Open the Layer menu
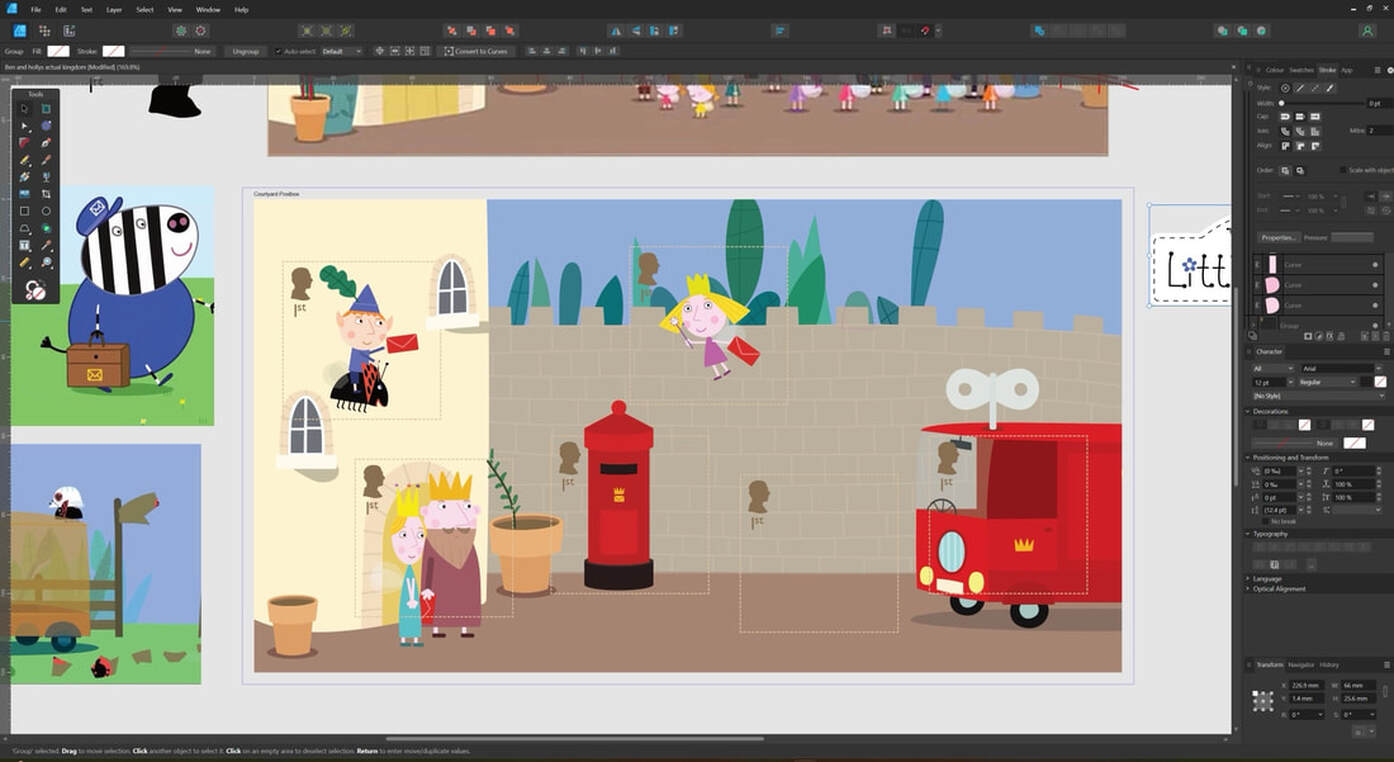1394x762 pixels. pos(115,10)
